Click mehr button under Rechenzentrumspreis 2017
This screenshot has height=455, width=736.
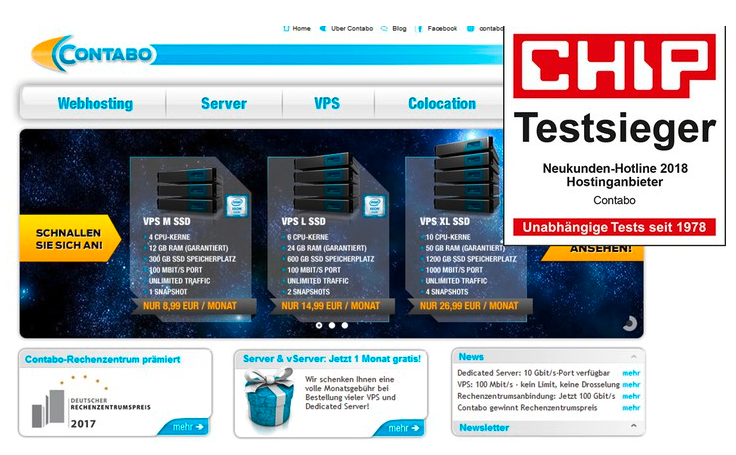[185, 427]
